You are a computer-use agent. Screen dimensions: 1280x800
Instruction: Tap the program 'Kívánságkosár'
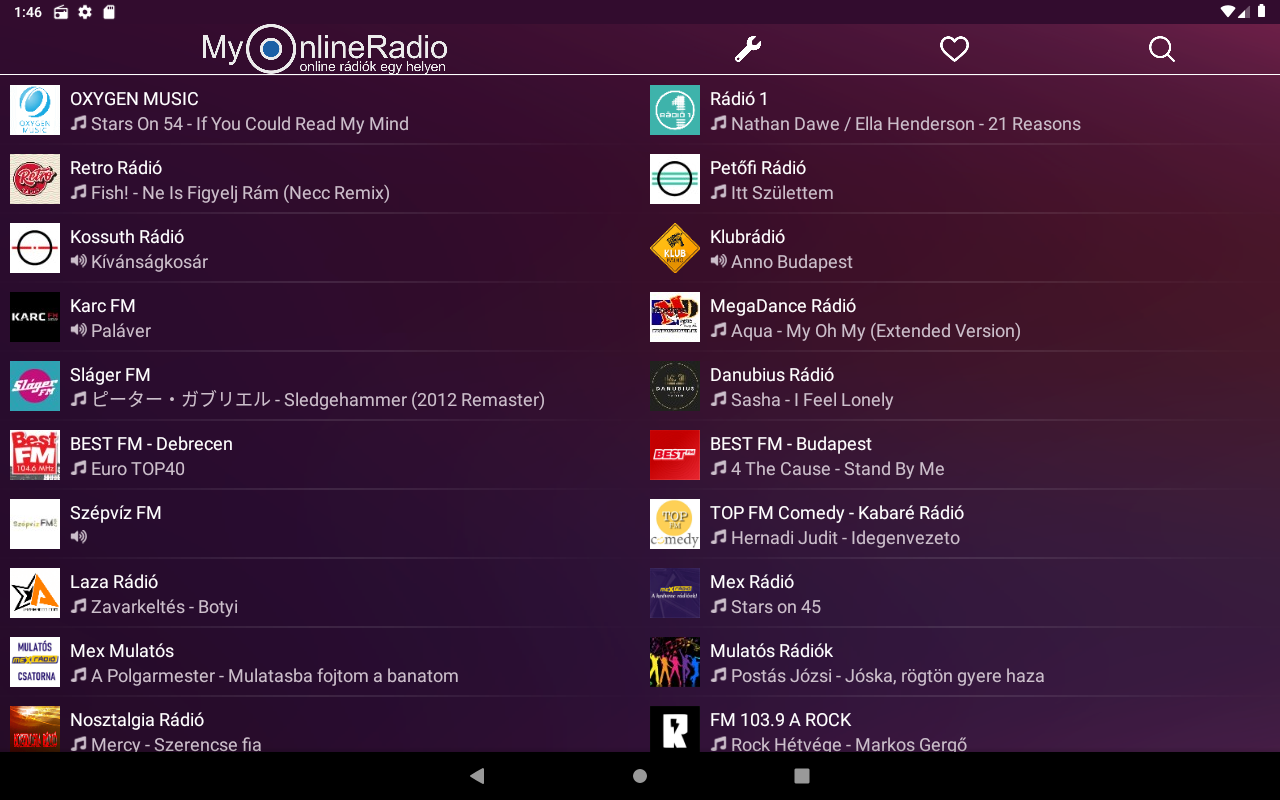pos(149,262)
